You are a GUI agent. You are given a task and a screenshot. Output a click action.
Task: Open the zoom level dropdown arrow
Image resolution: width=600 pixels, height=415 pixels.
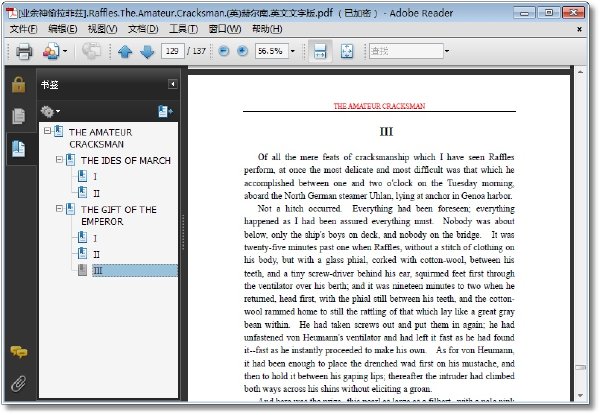[293, 51]
